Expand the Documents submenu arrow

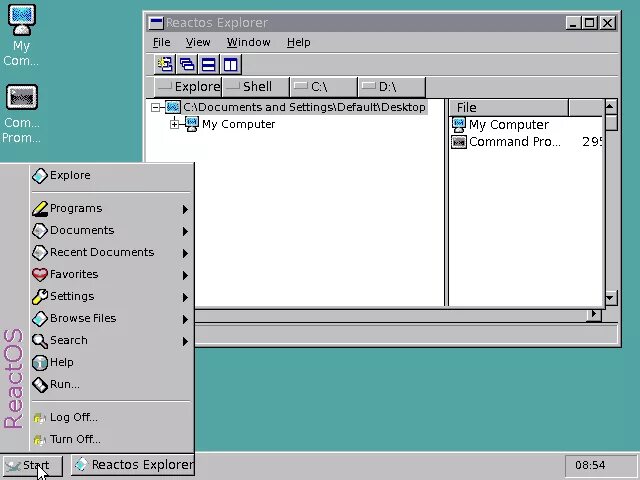[x=185, y=231]
